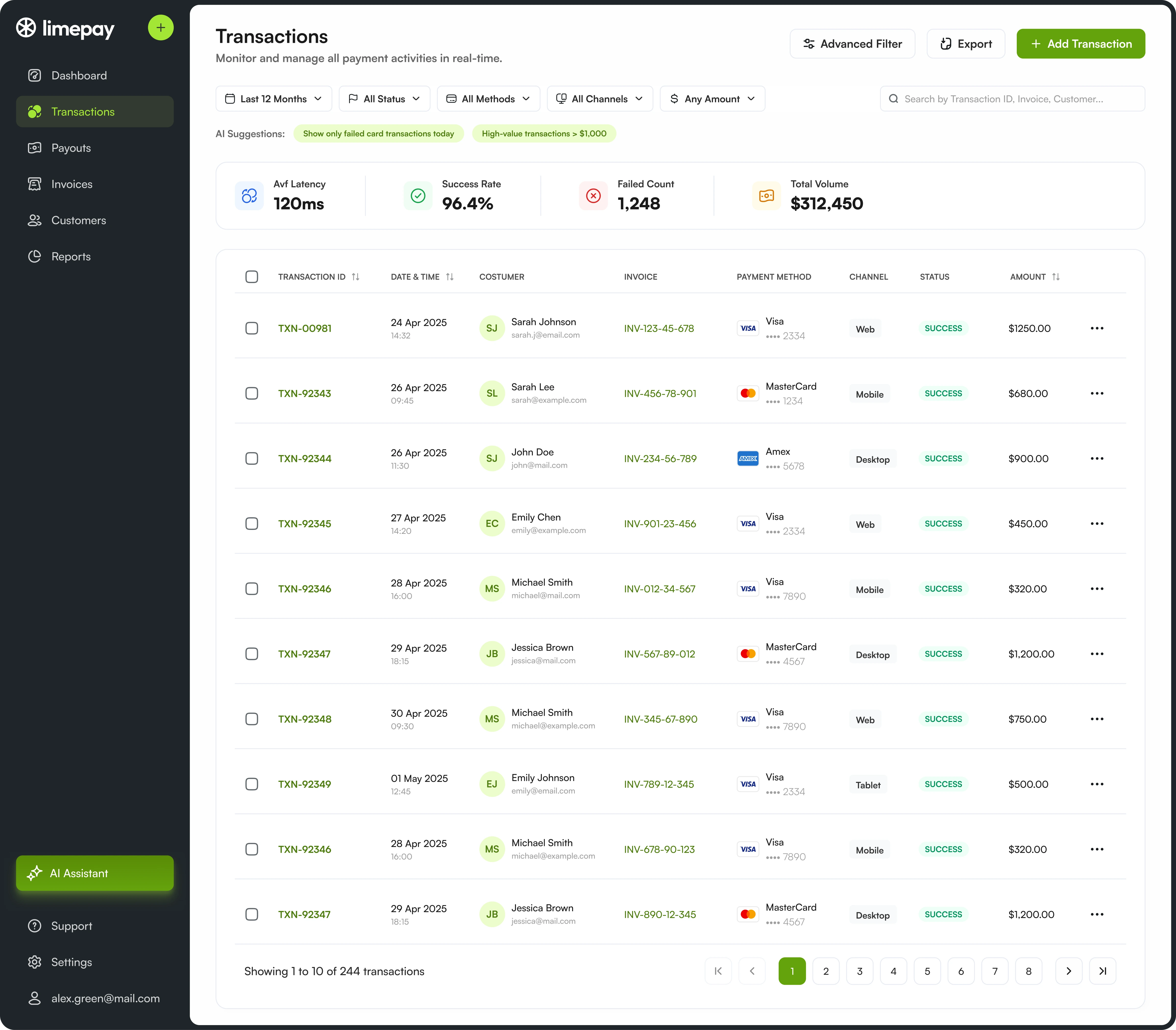The width and height of the screenshot is (1176, 1030).
Task: Expand the All Status dropdown
Action: [384, 99]
